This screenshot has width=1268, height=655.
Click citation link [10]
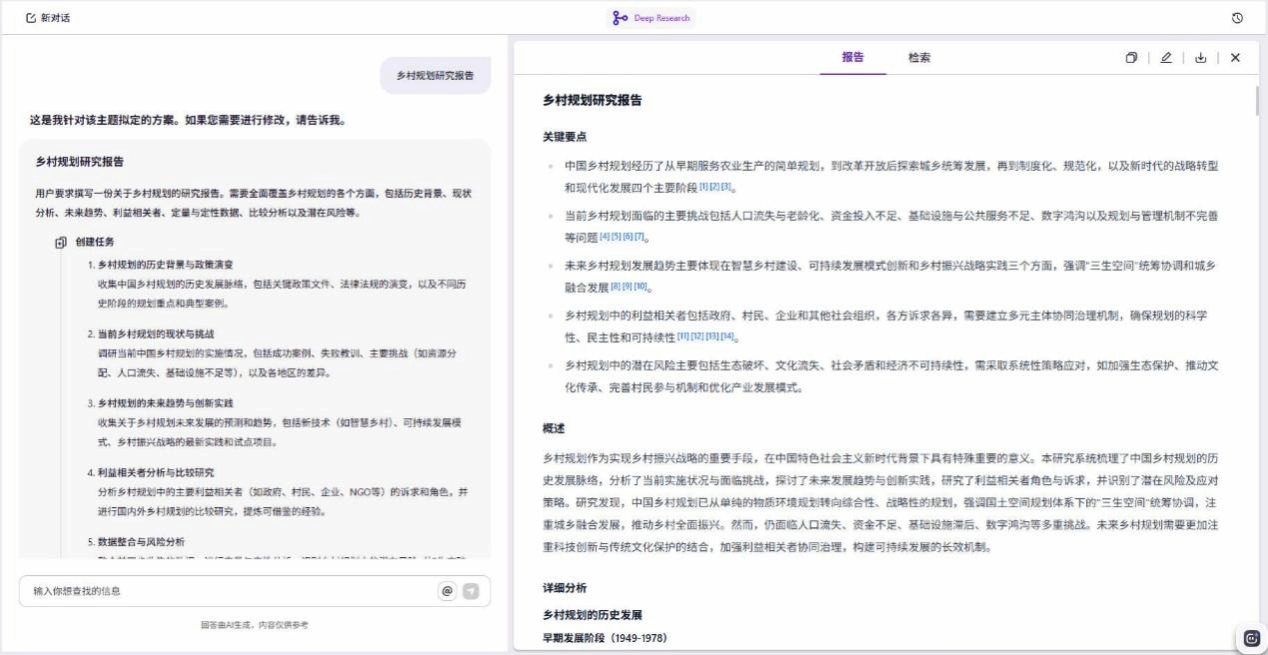point(641,287)
